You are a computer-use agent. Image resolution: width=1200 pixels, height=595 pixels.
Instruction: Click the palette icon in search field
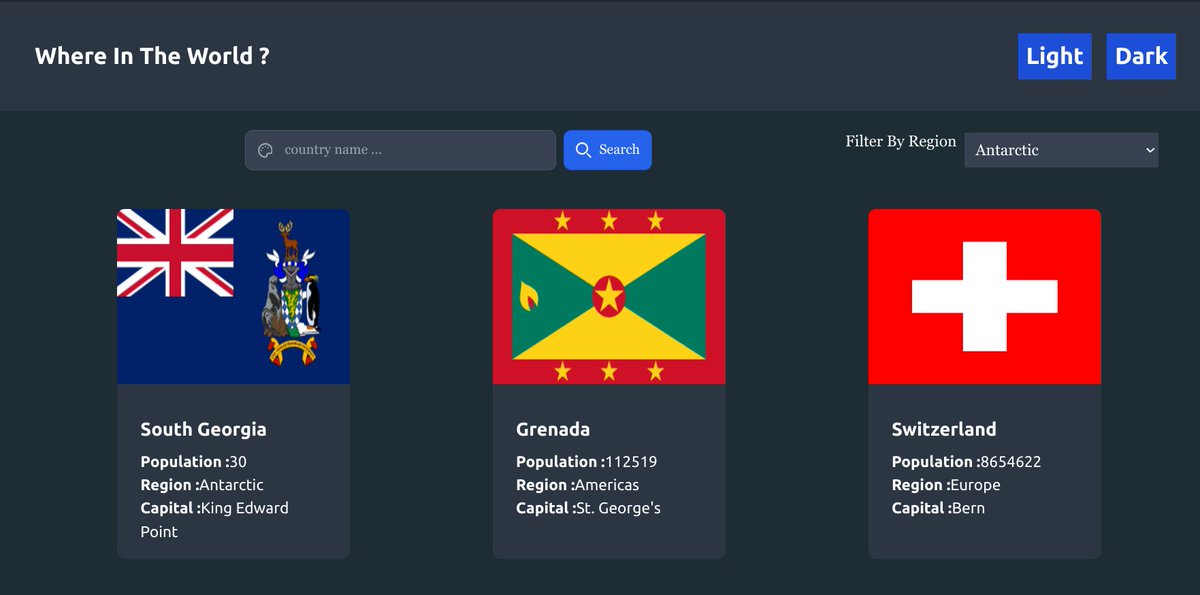point(265,150)
